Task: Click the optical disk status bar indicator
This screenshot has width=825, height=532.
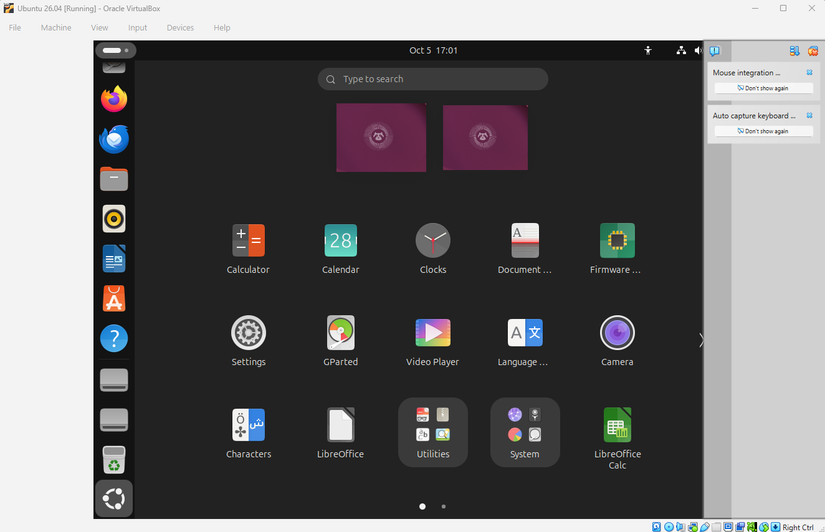Action: pos(669,527)
